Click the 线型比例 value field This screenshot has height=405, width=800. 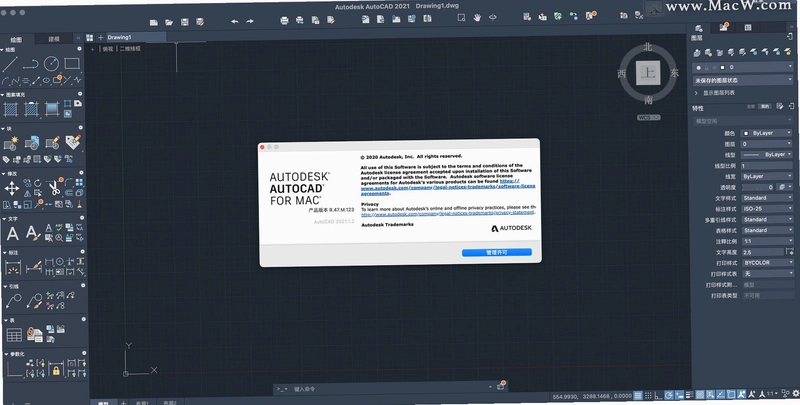click(767, 166)
